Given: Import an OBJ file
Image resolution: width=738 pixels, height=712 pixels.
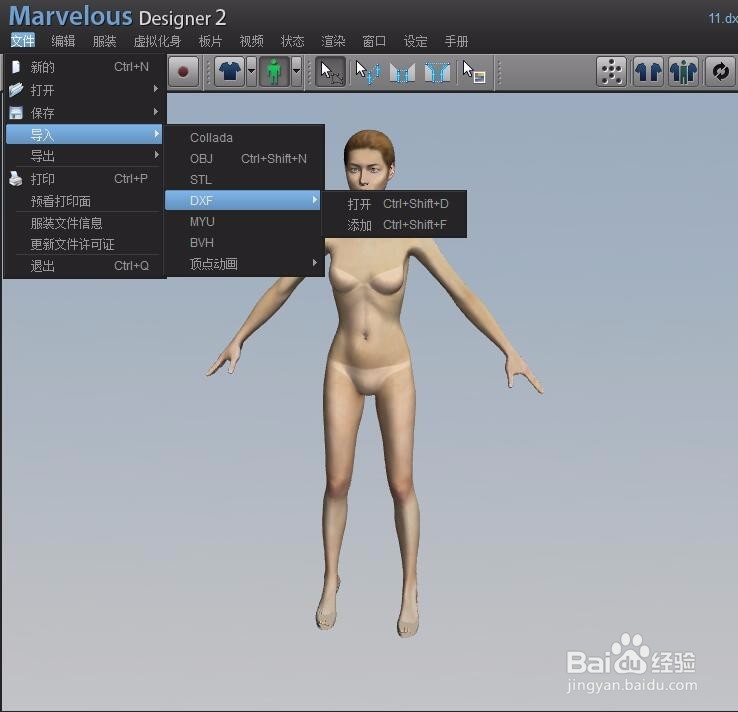Looking at the screenshot, I should tap(244, 159).
